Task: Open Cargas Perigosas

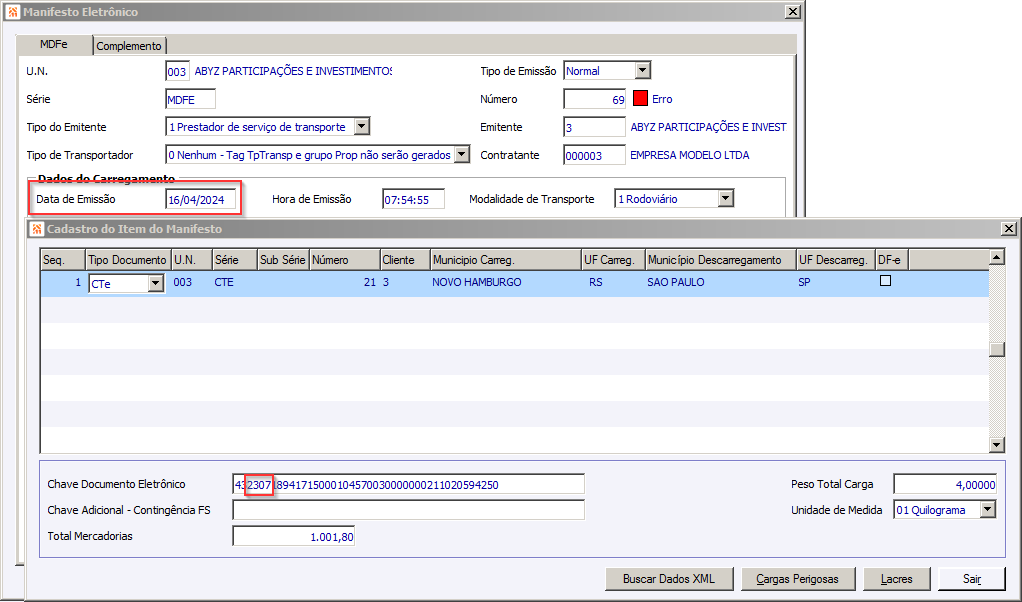Action: point(797,579)
